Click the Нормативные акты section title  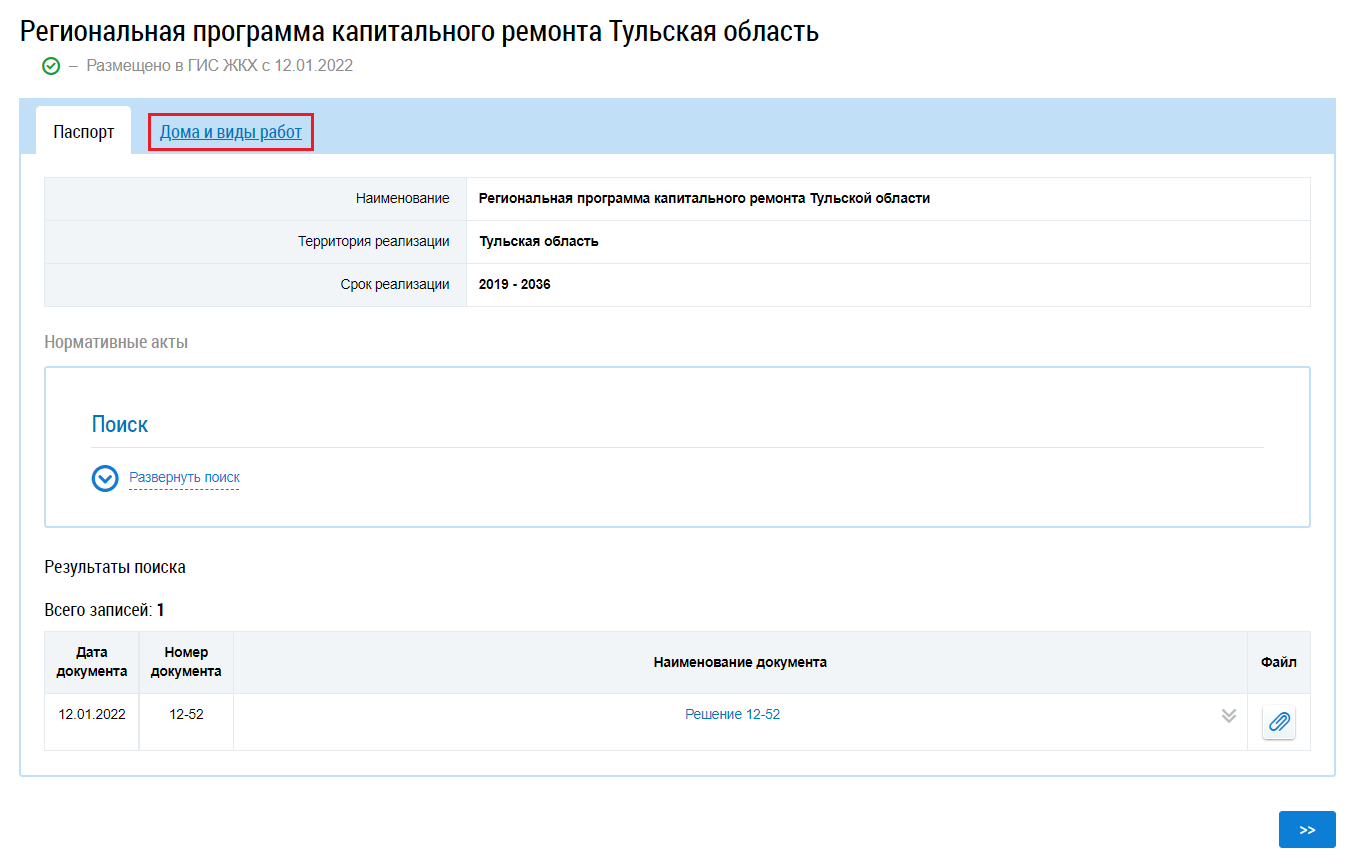116,342
